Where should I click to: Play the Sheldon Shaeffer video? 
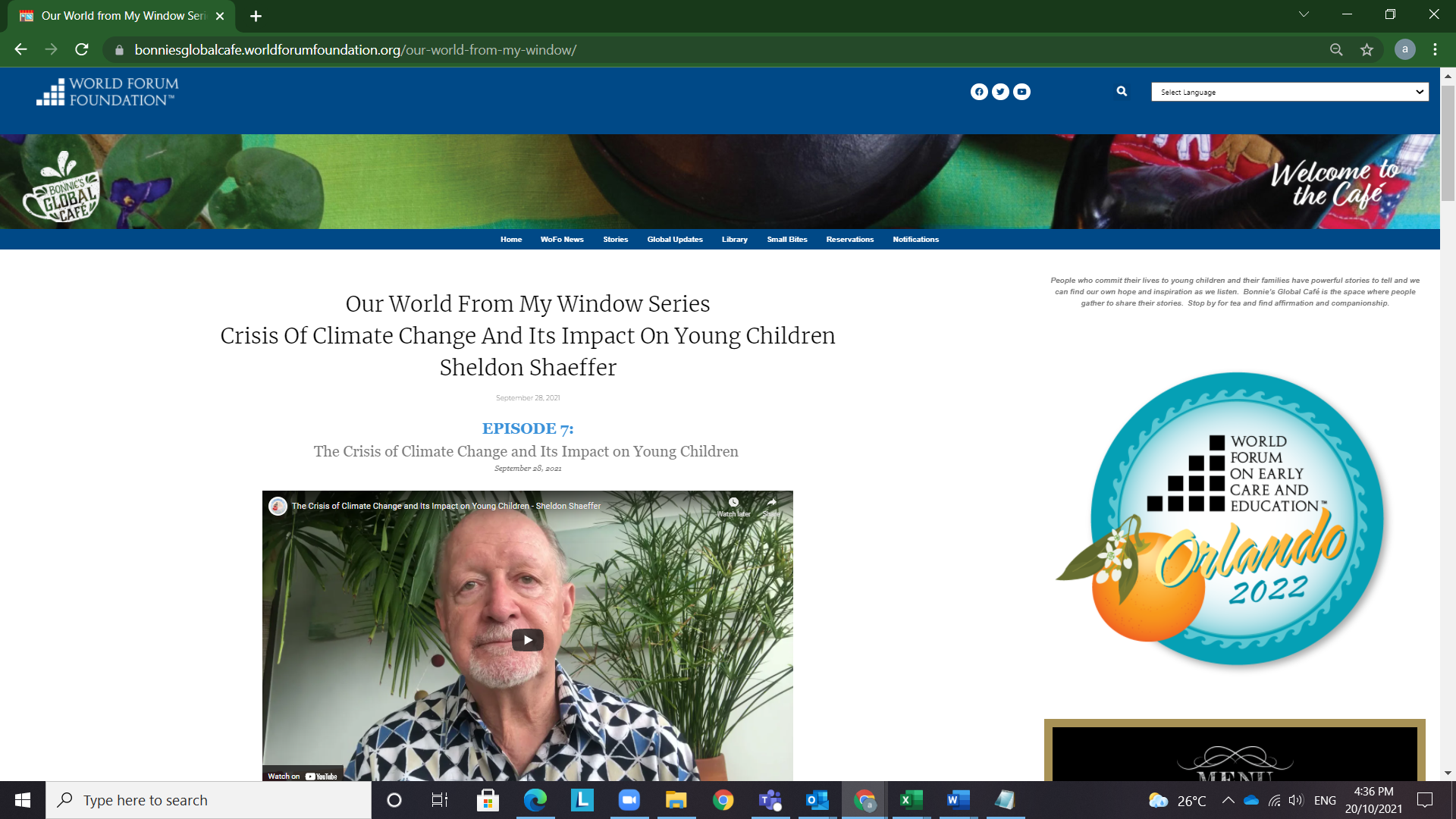coord(528,640)
